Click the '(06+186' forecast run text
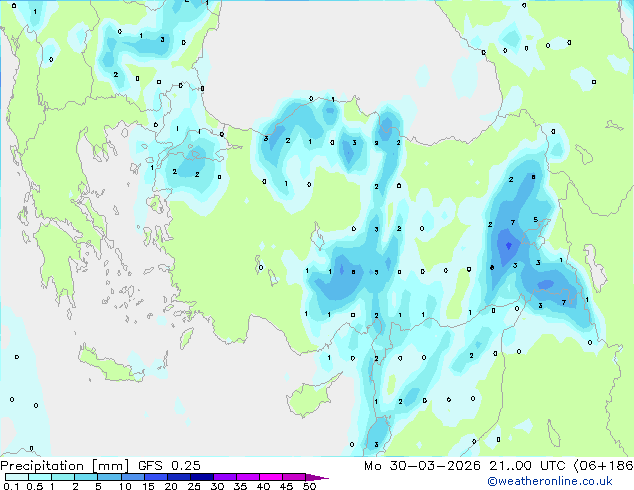Viewport: 634px width, 490px height. (603, 466)
